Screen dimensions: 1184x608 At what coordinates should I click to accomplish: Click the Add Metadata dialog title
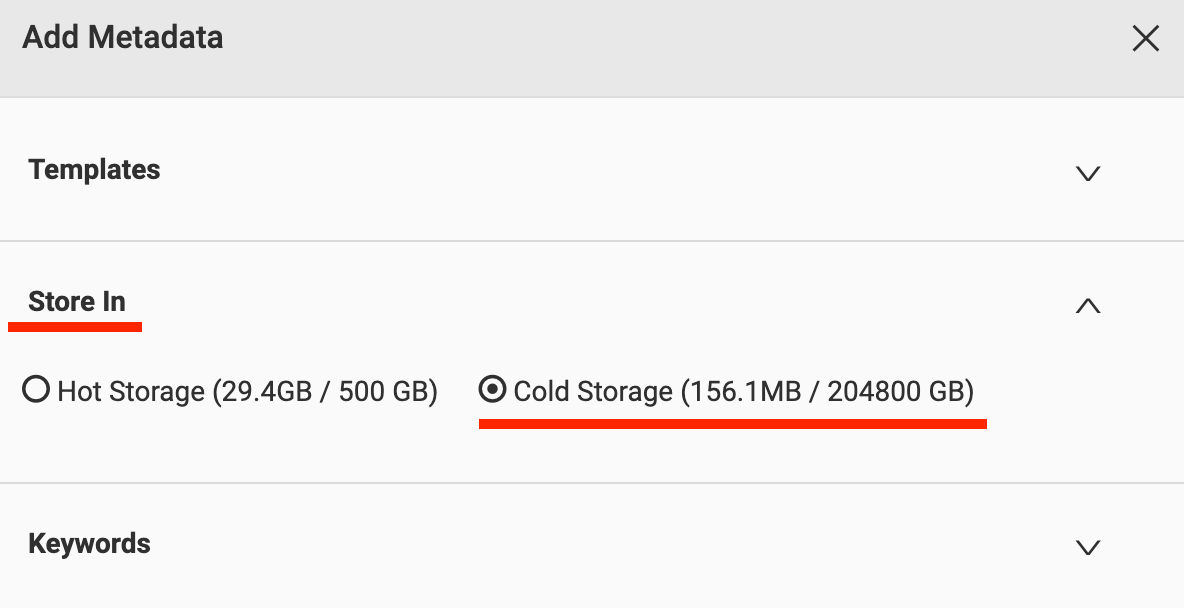point(122,38)
